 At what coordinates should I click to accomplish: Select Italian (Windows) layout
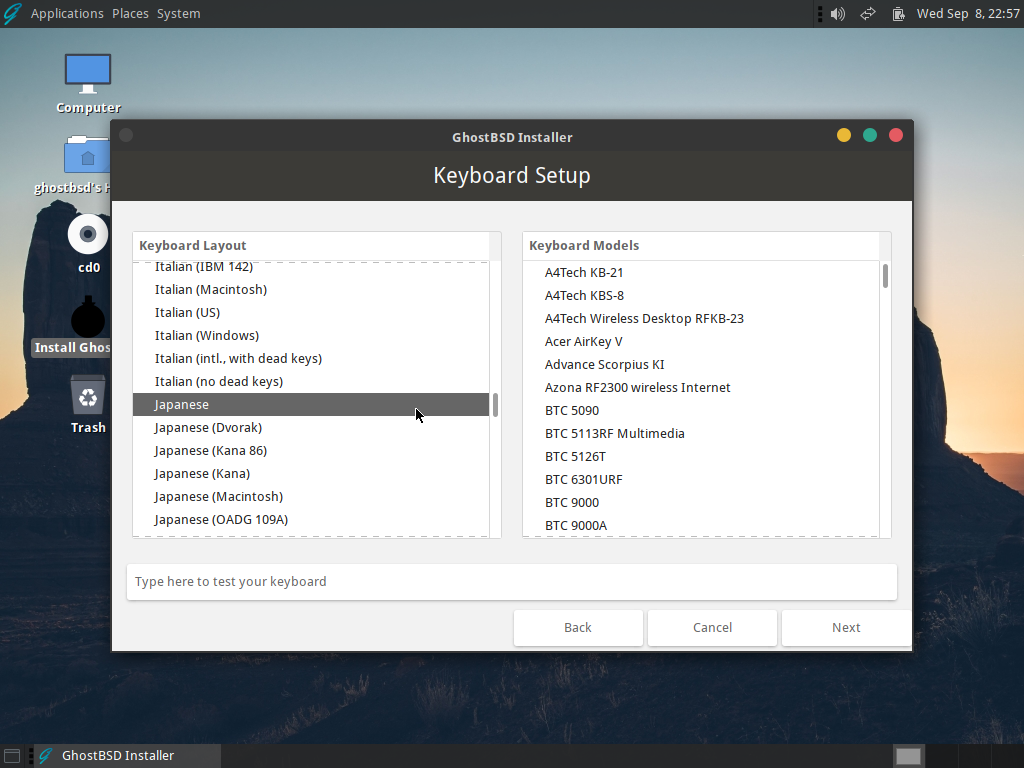[311, 336]
